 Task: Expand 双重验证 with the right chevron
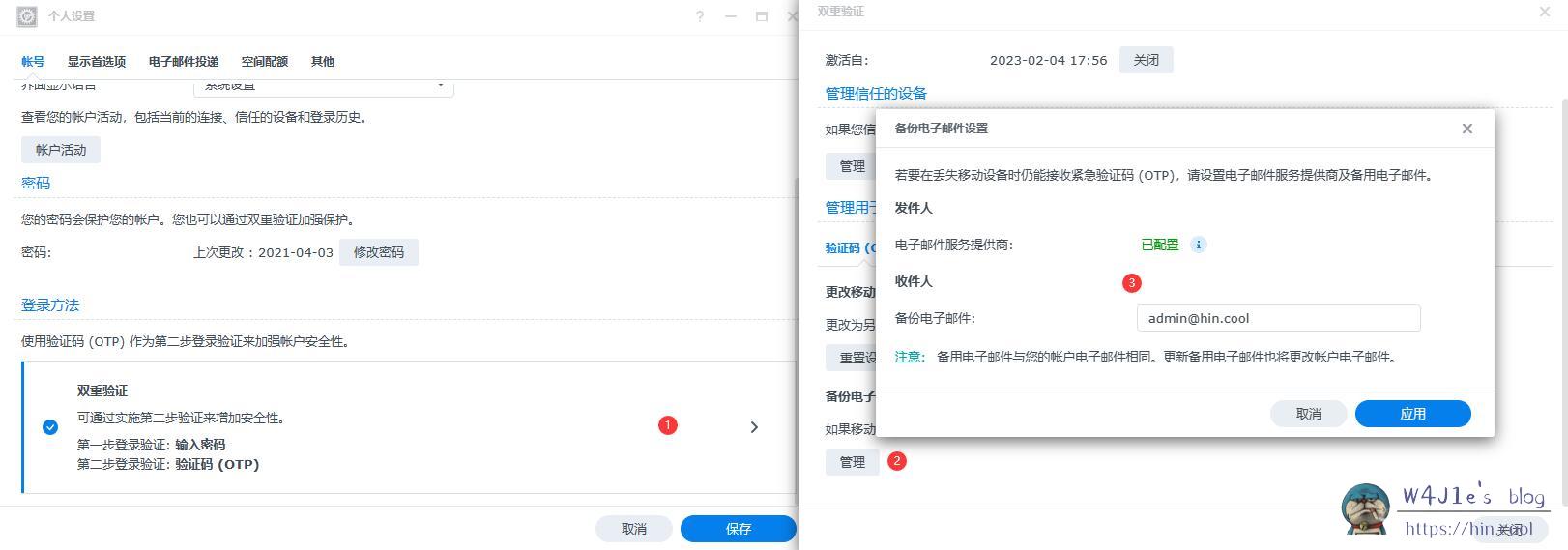pos(754,427)
